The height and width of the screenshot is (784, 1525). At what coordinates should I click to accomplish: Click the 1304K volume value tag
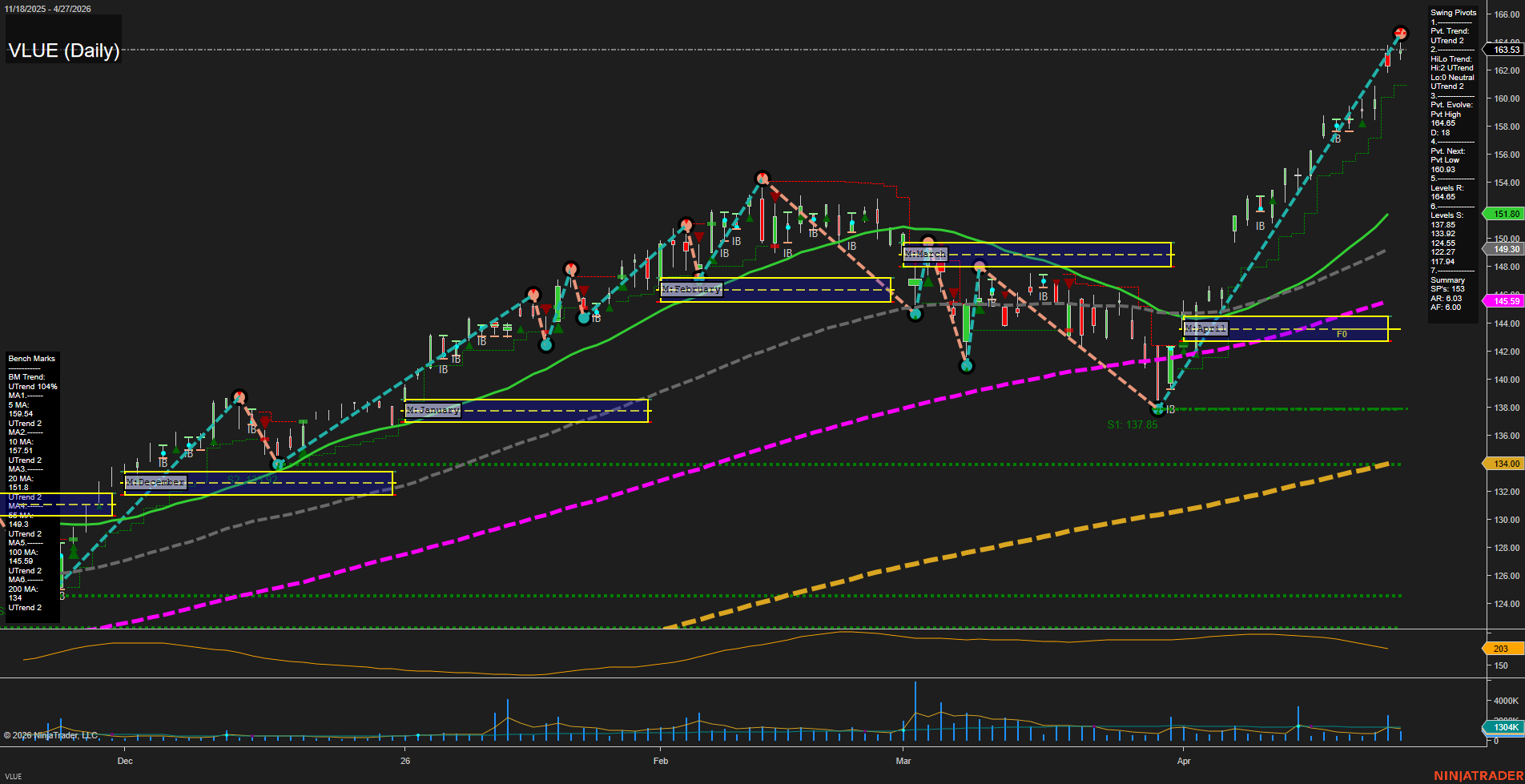1504,727
